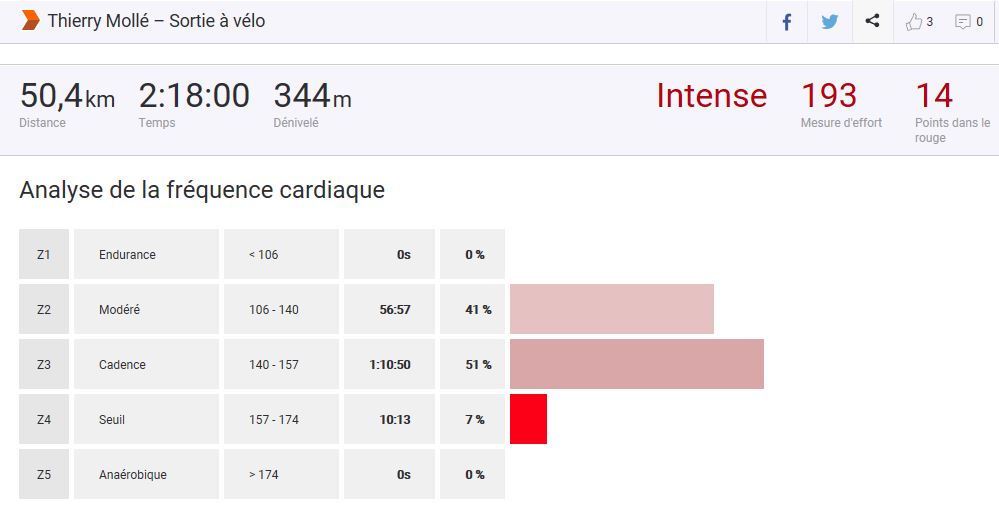Viewport: 999px width, 514px height.
Task: Click the 2:18:00 Temps stat
Action: [194, 97]
